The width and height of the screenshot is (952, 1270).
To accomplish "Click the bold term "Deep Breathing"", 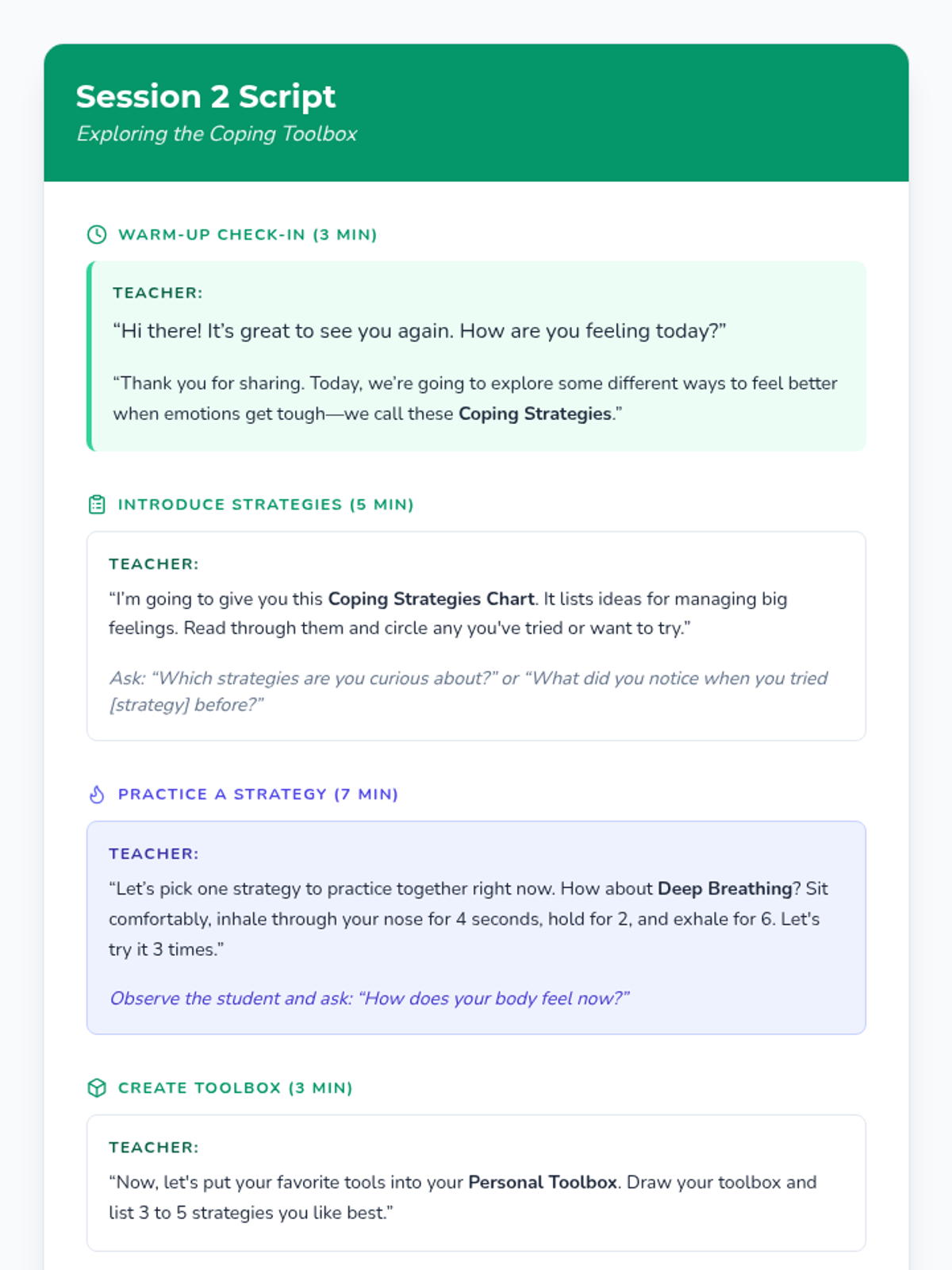I will click(724, 888).
